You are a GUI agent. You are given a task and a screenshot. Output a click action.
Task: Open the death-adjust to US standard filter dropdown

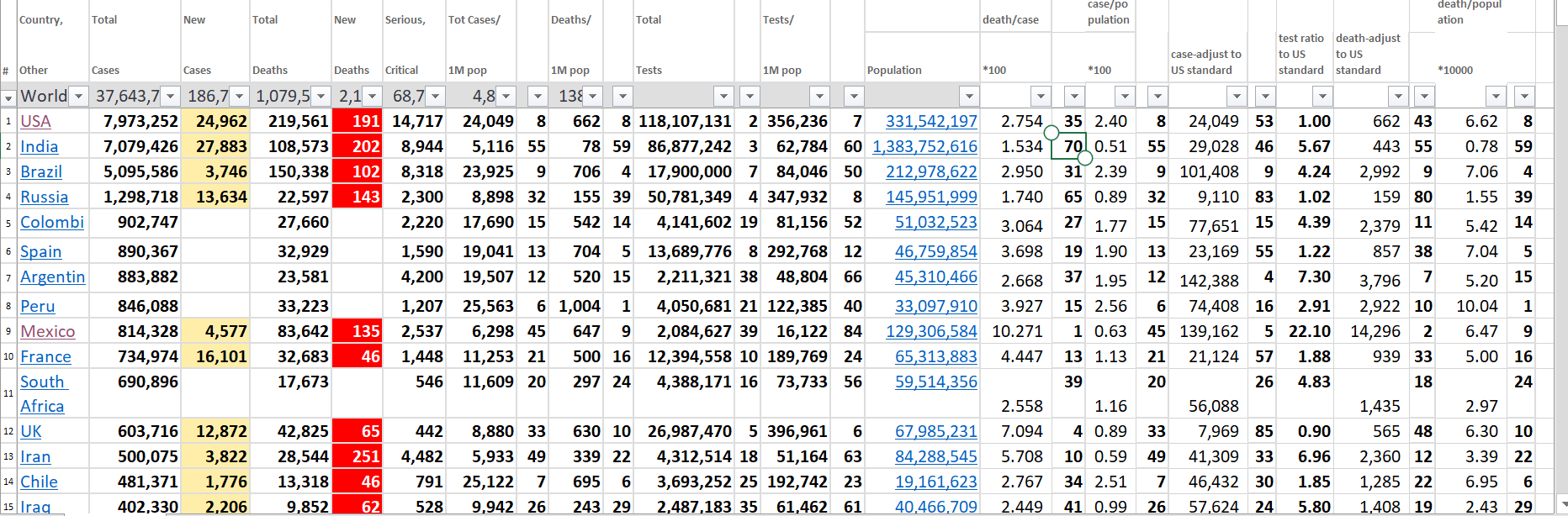tap(1398, 96)
